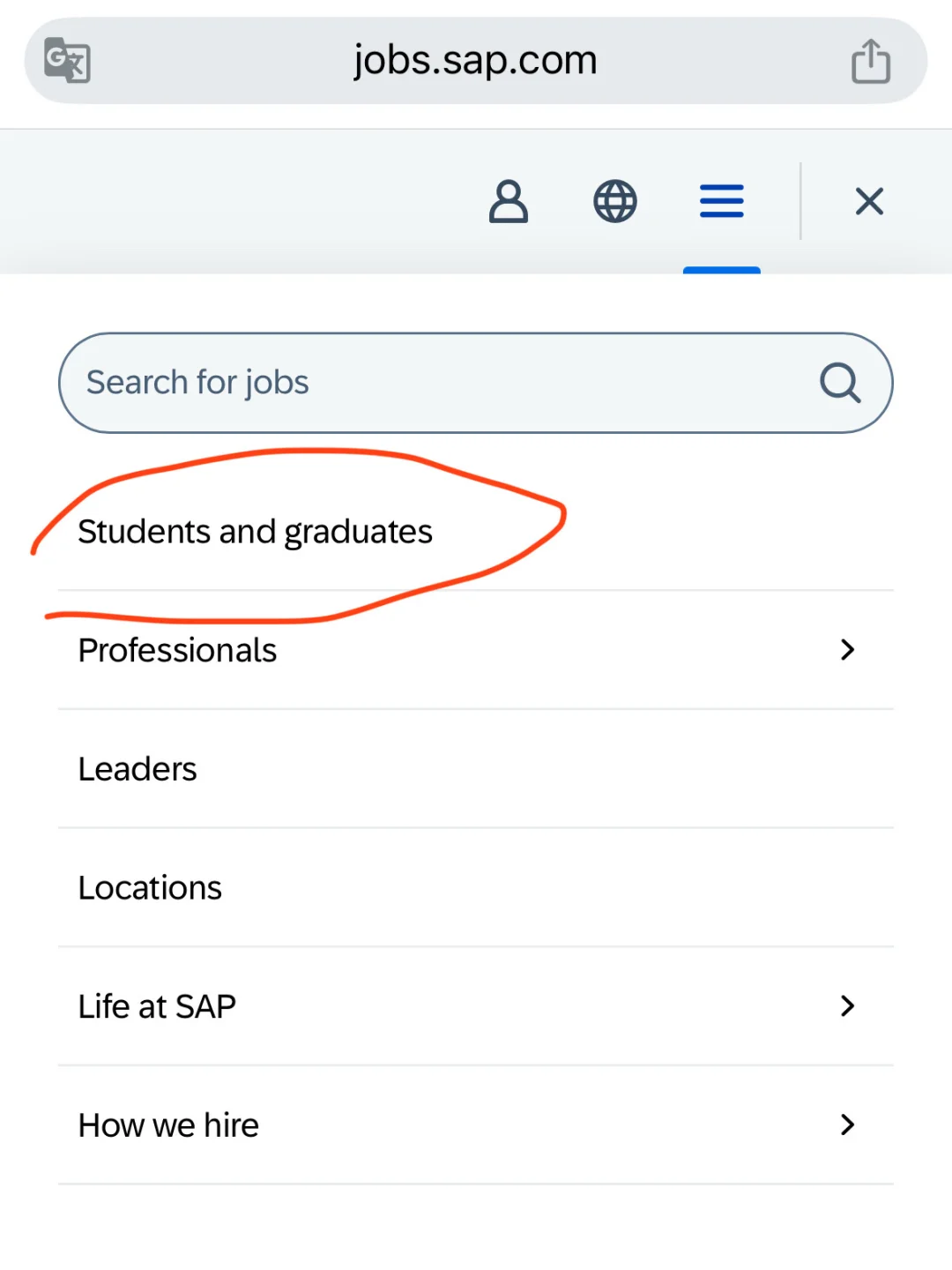This screenshot has width=952, height=1270.
Task: Choose the Life at SAP label
Action: pyautogui.click(x=157, y=1006)
